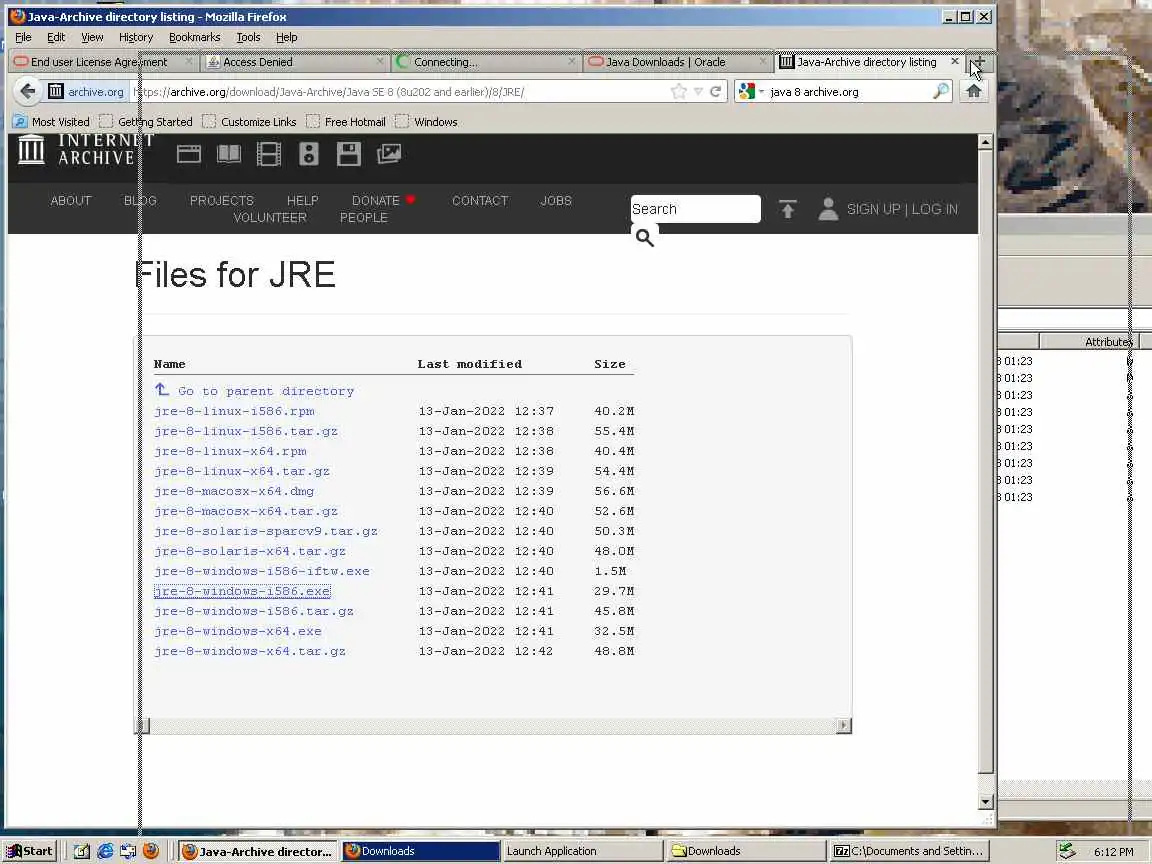Open URL history dropdown arrow
Screen dimensions: 1152x864
(x=698, y=91)
